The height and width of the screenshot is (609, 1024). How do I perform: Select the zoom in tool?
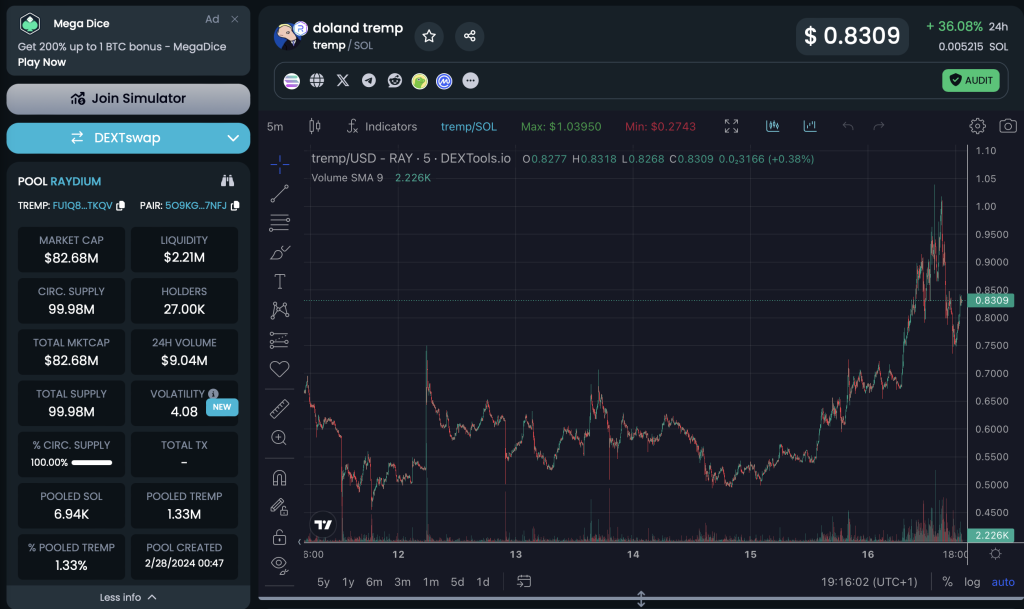tap(280, 437)
